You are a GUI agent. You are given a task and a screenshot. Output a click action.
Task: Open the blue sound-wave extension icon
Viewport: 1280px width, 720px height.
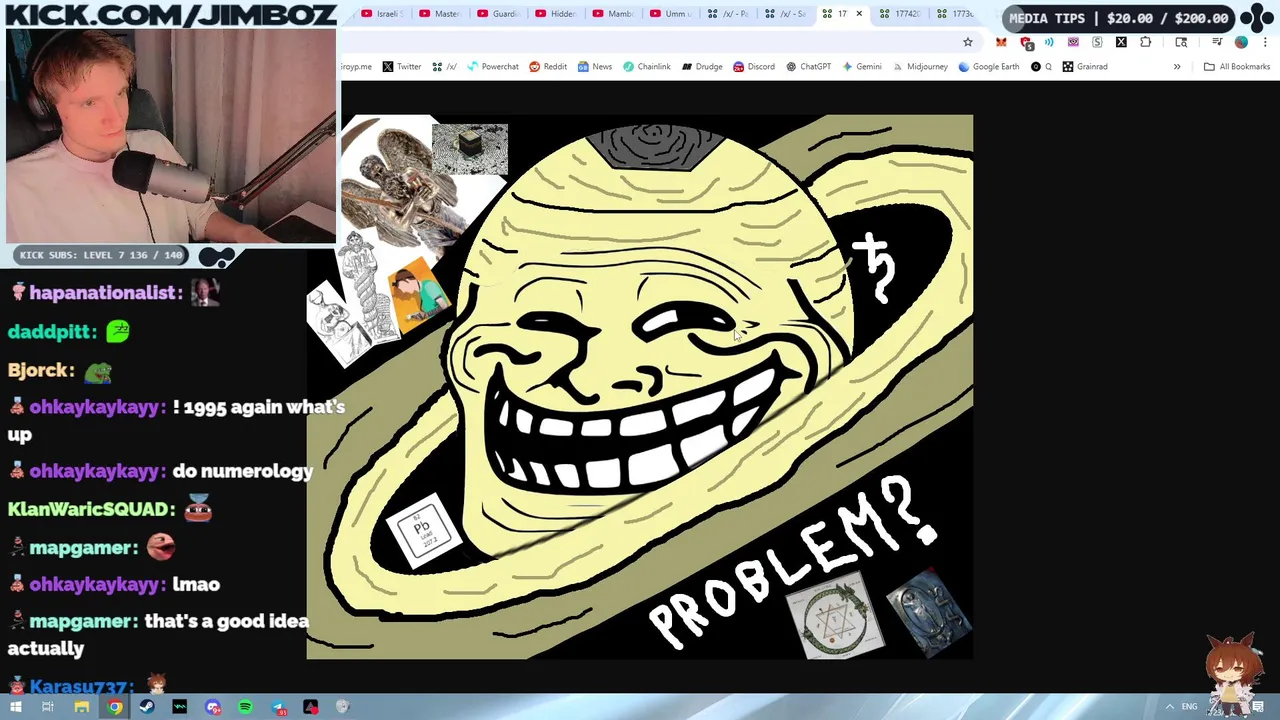pos(1049,42)
